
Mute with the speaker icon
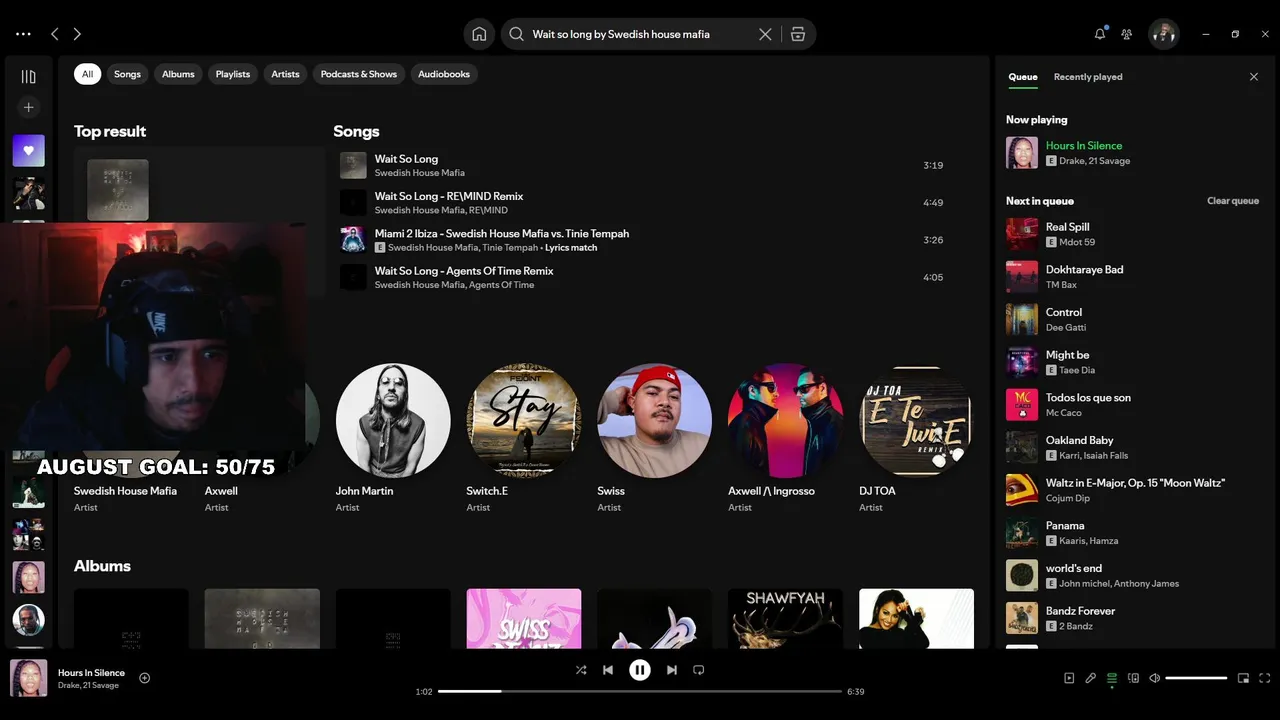(1154, 678)
